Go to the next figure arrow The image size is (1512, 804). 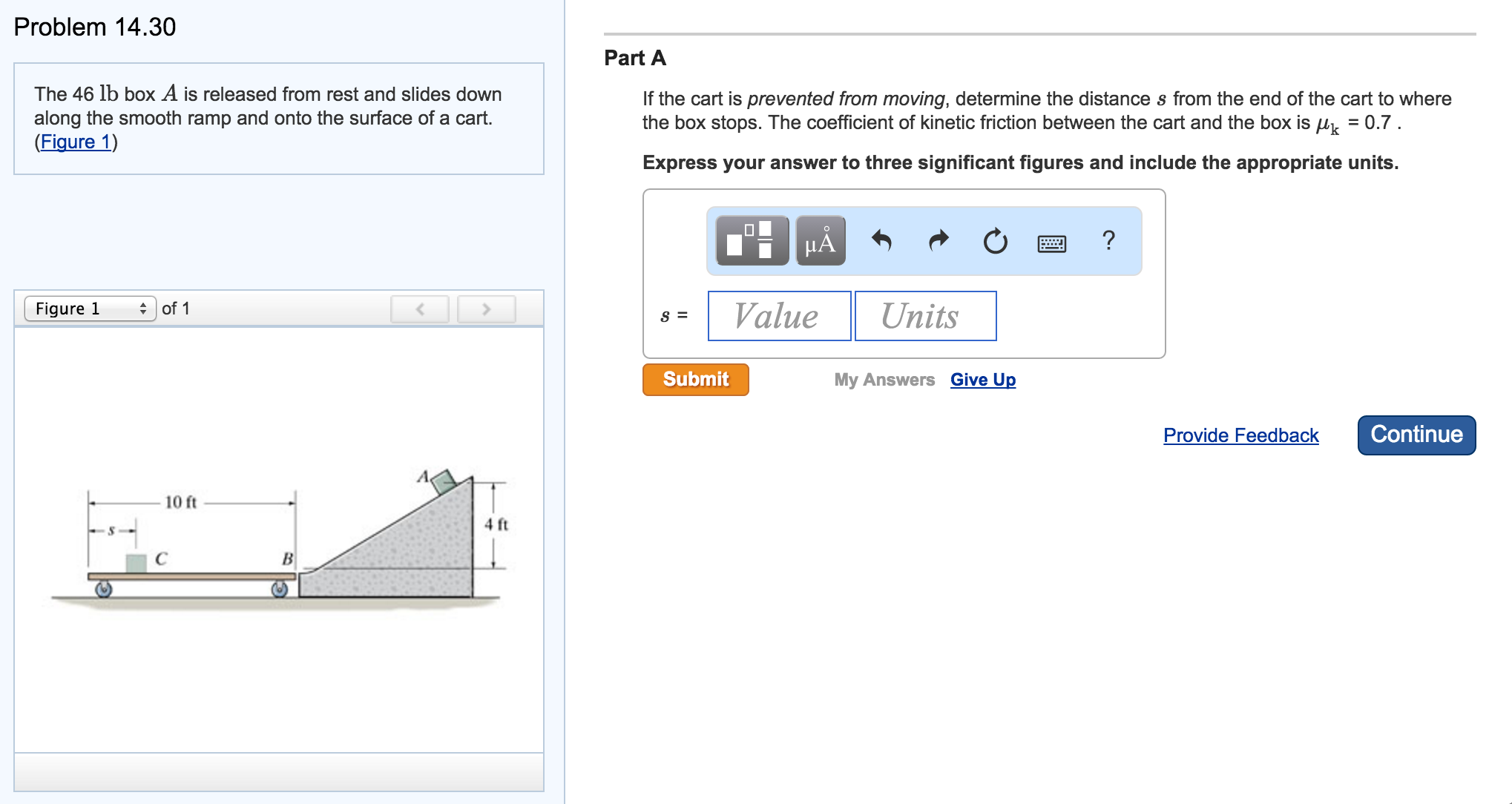(486, 309)
